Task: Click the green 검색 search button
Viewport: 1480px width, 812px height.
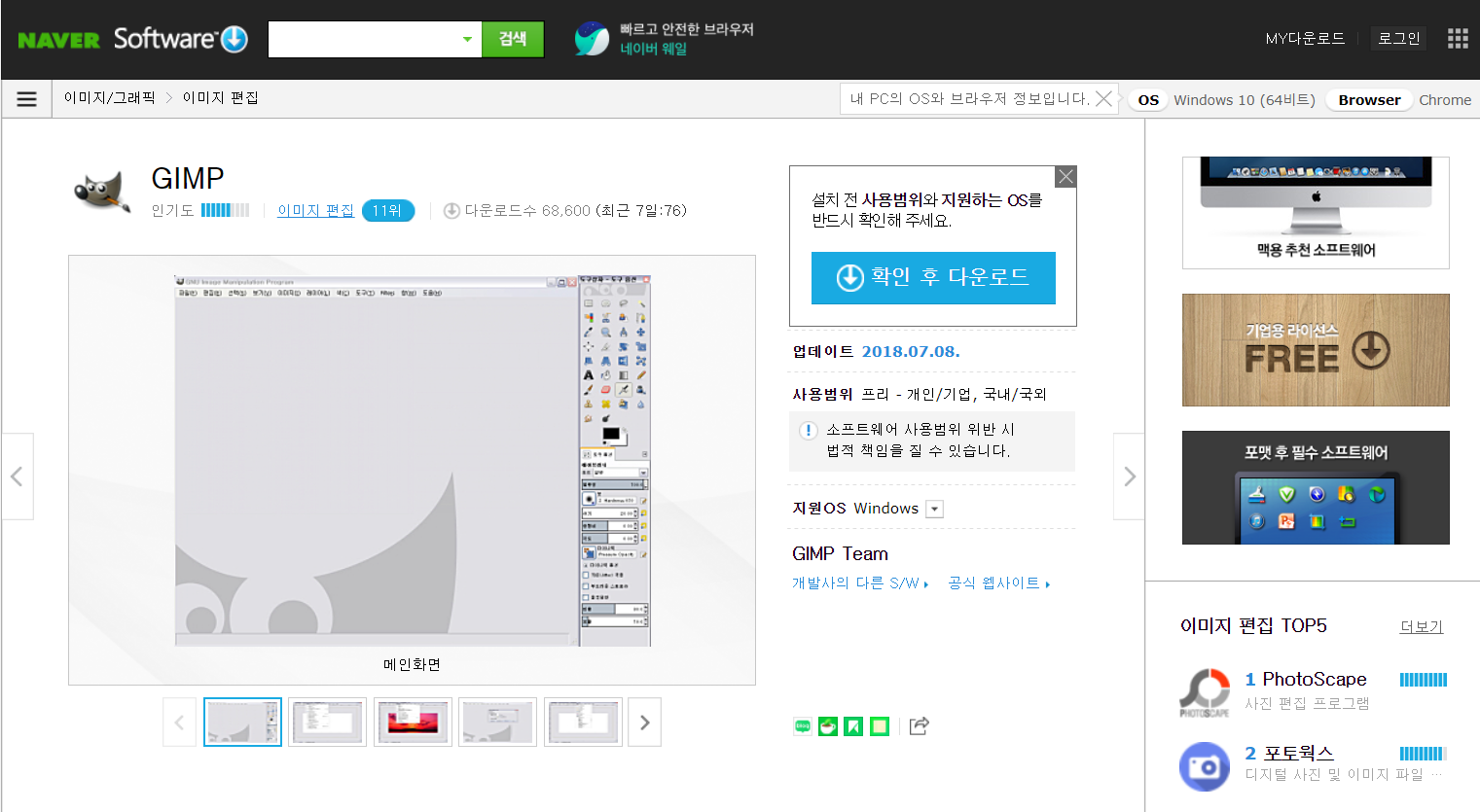Action: (513, 39)
